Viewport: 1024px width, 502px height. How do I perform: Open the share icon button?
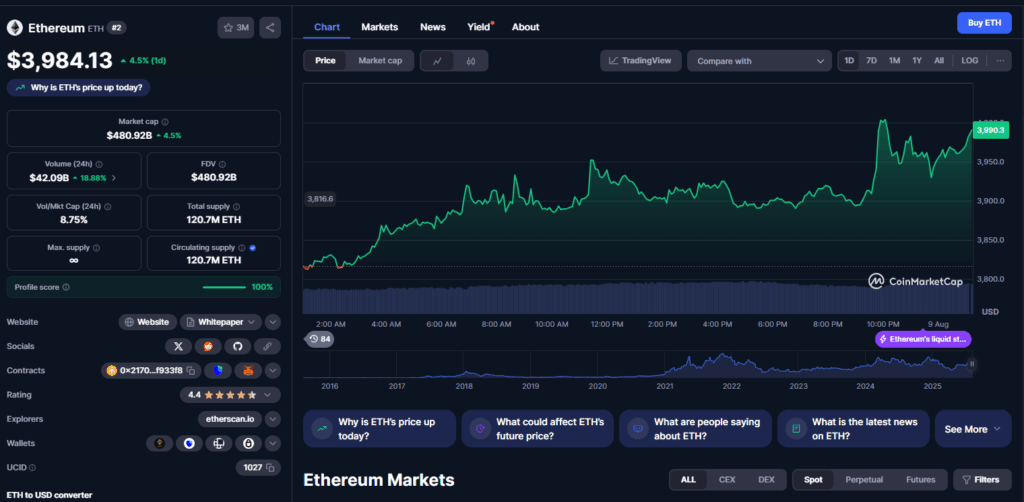(x=270, y=27)
